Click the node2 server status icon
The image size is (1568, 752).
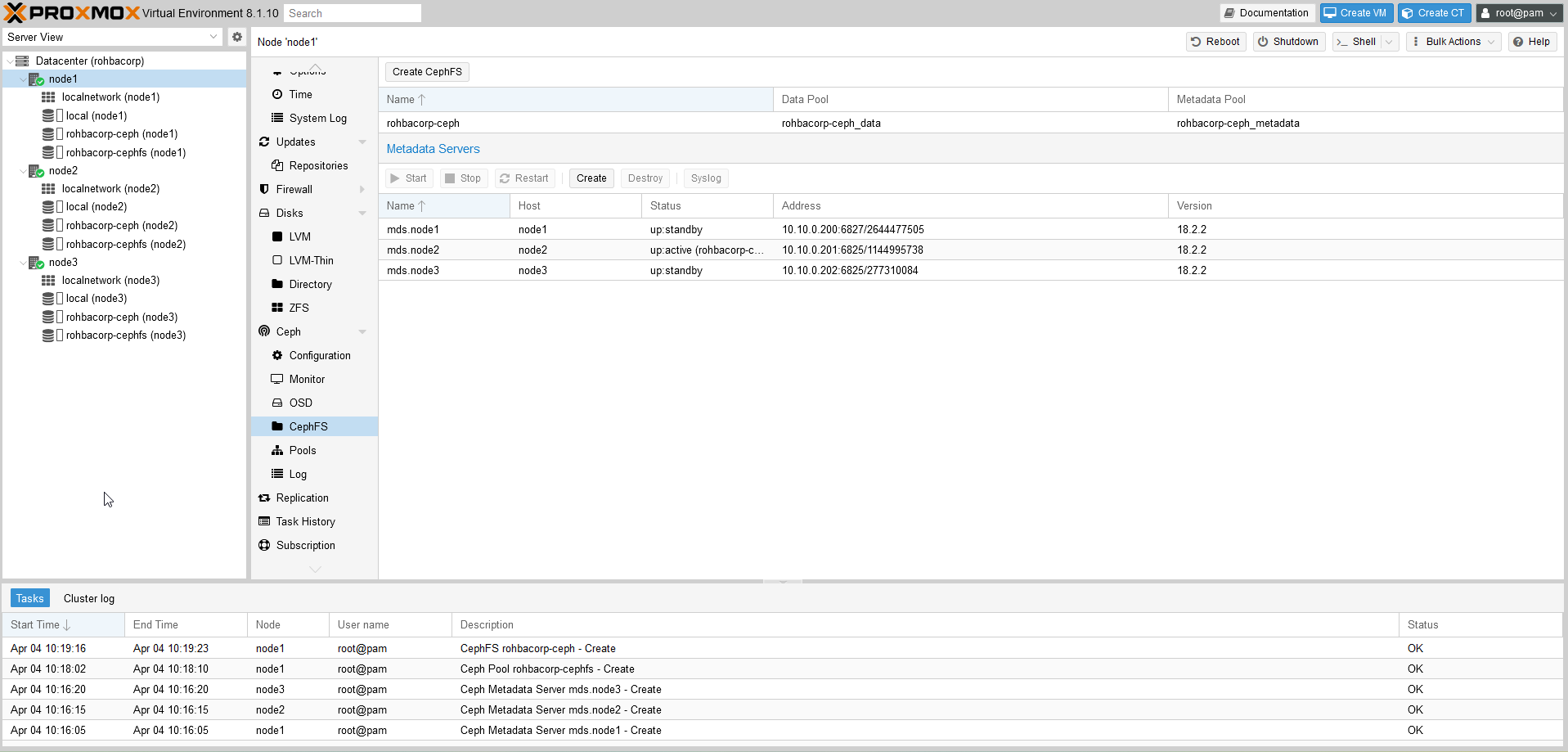click(36, 171)
